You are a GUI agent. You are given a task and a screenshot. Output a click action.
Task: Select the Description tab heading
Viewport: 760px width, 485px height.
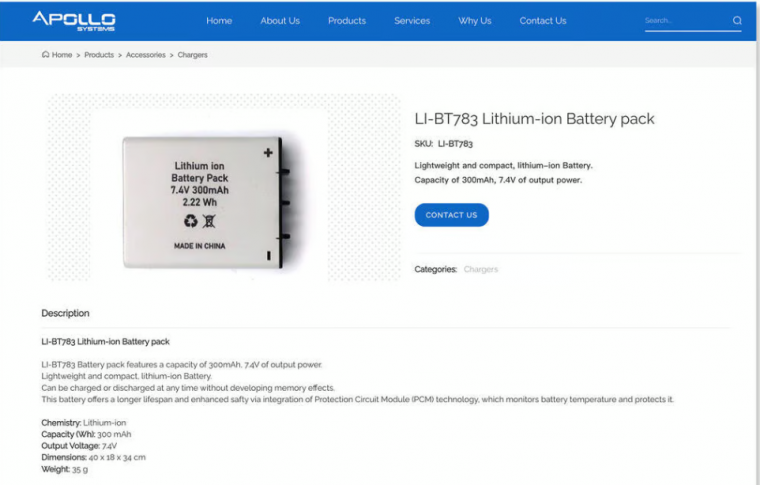click(x=65, y=313)
